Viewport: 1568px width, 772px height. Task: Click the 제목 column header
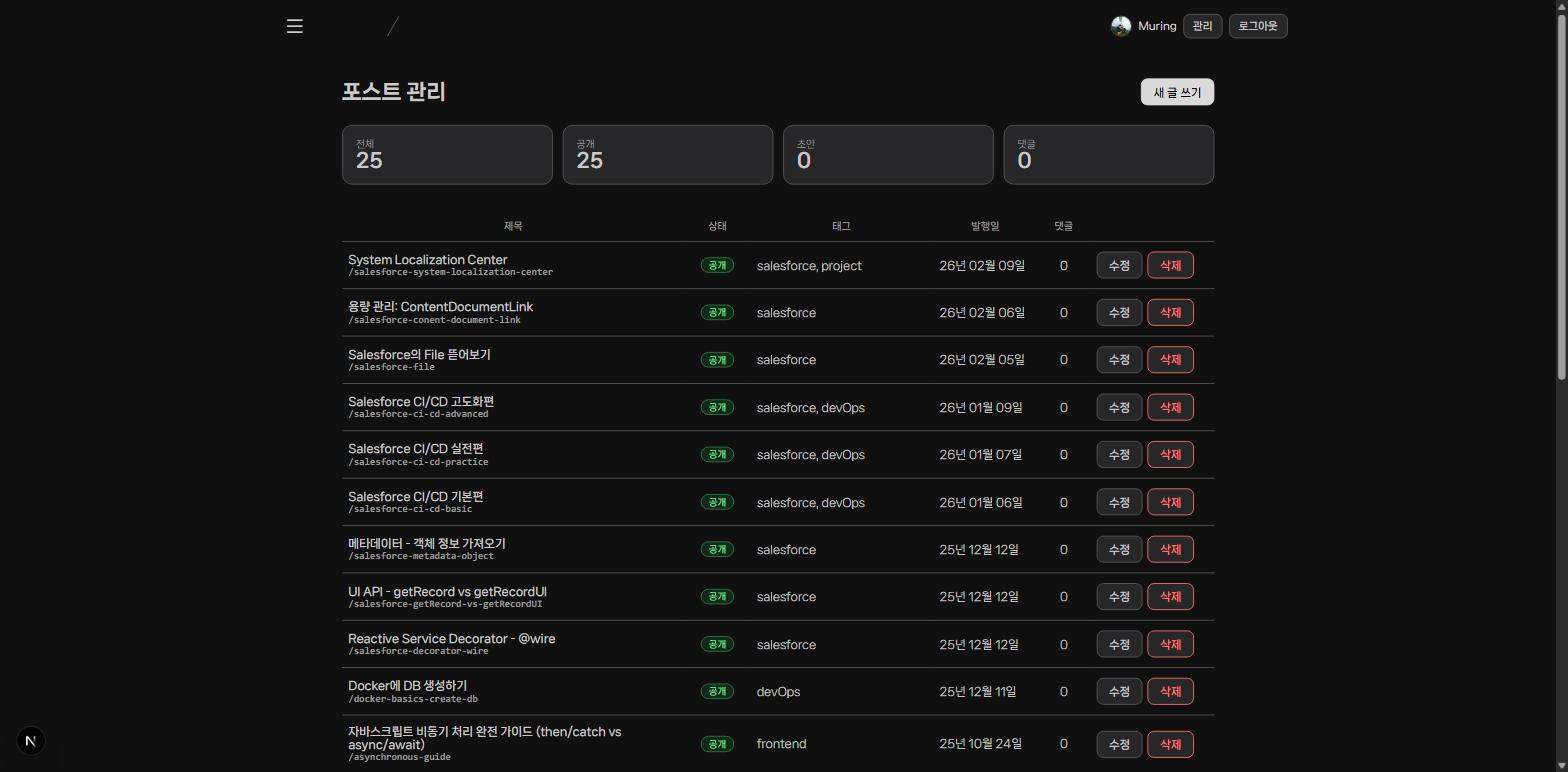click(513, 226)
